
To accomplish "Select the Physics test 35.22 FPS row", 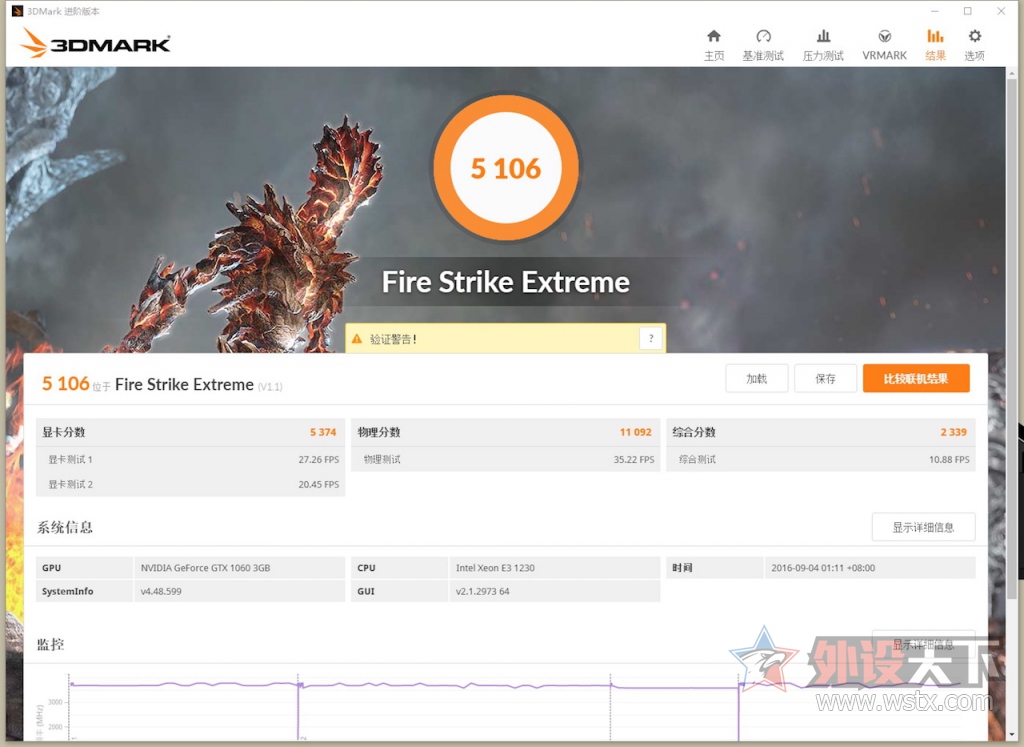I will [505, 460].
